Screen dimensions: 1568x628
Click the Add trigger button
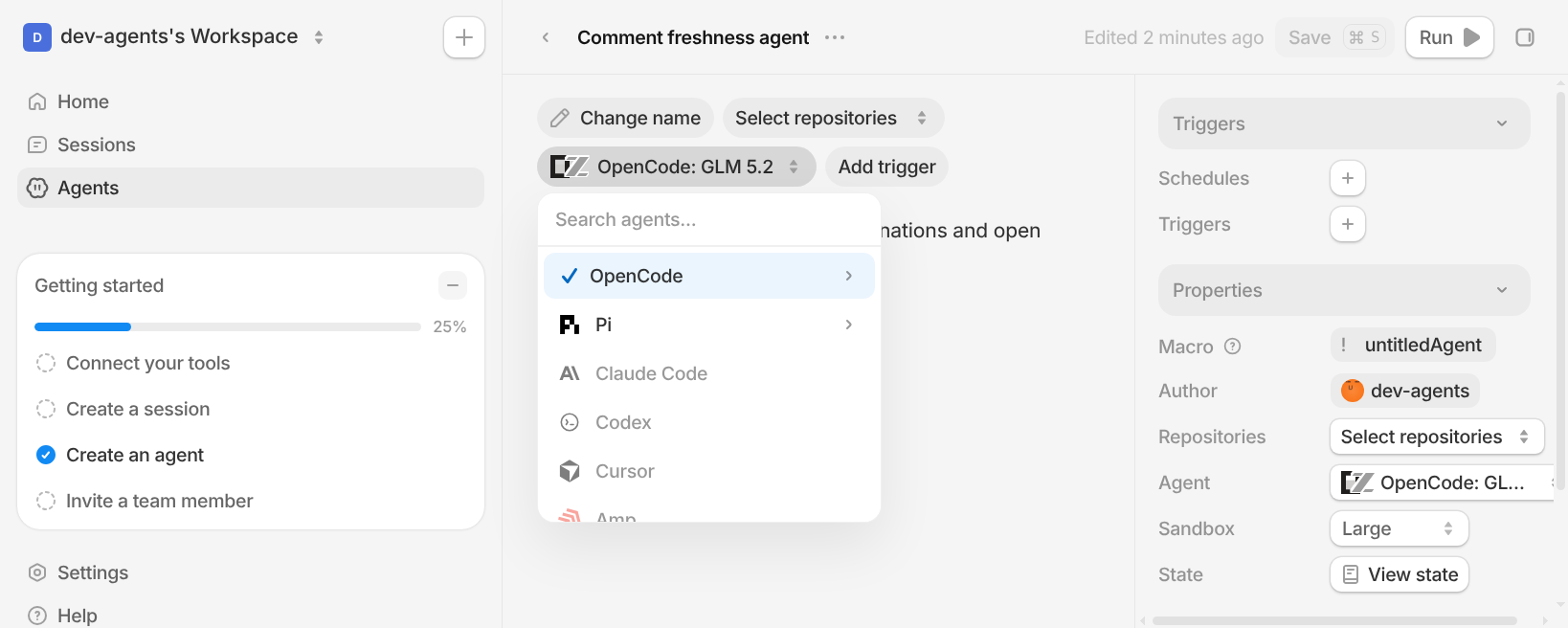[887, 167]
